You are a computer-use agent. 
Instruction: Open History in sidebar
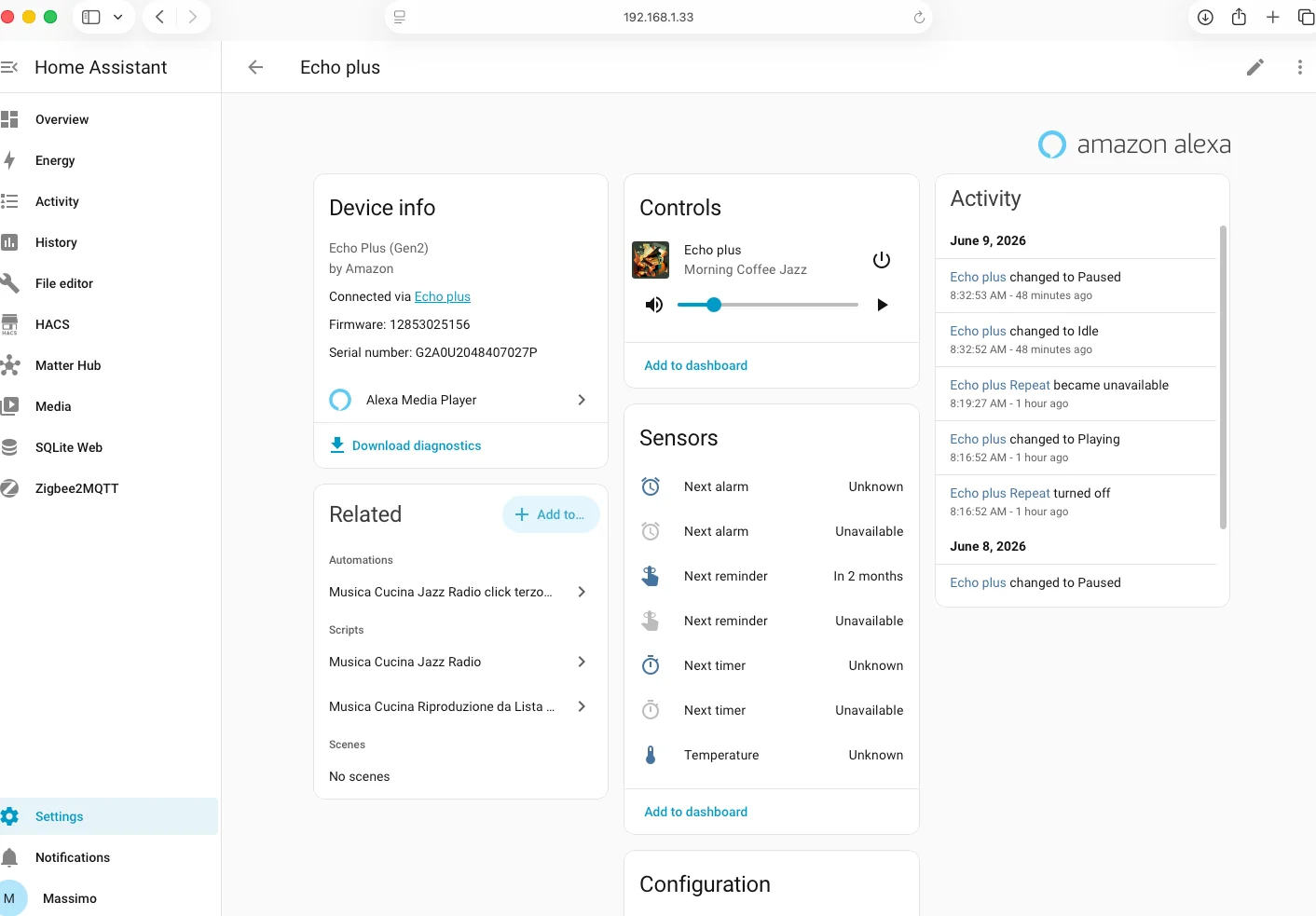pos(109,242)
